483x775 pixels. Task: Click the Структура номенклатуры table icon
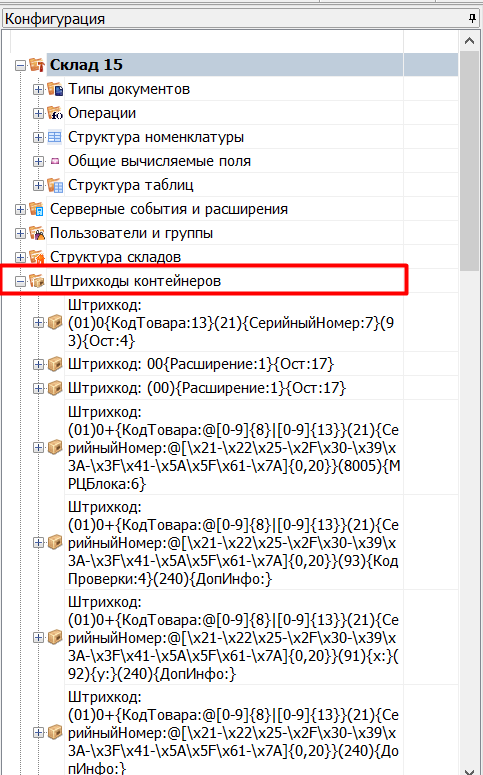(55, 137)
